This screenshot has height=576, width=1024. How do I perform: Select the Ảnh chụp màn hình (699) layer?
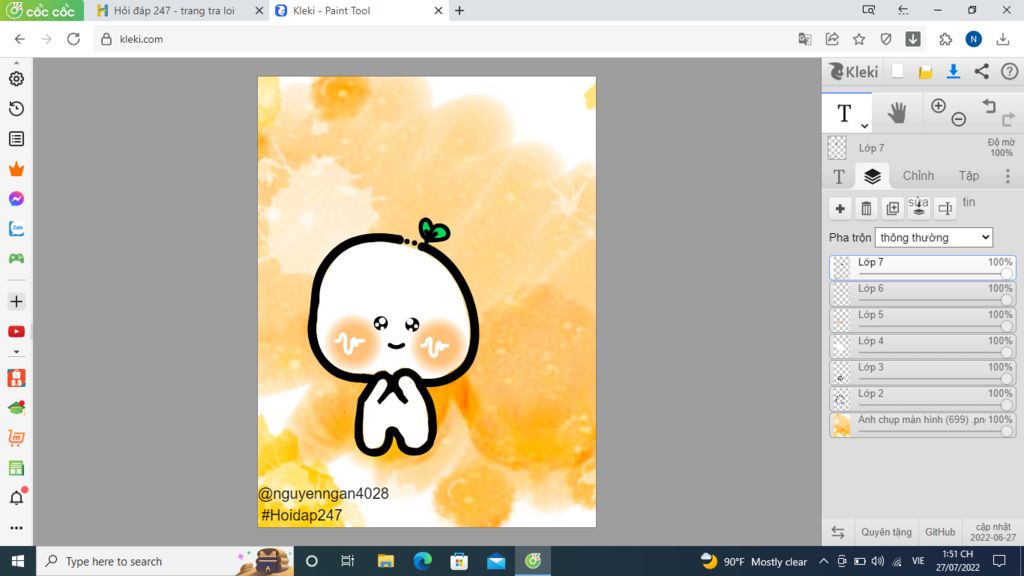pyautogui.click(x=923, y=424)
